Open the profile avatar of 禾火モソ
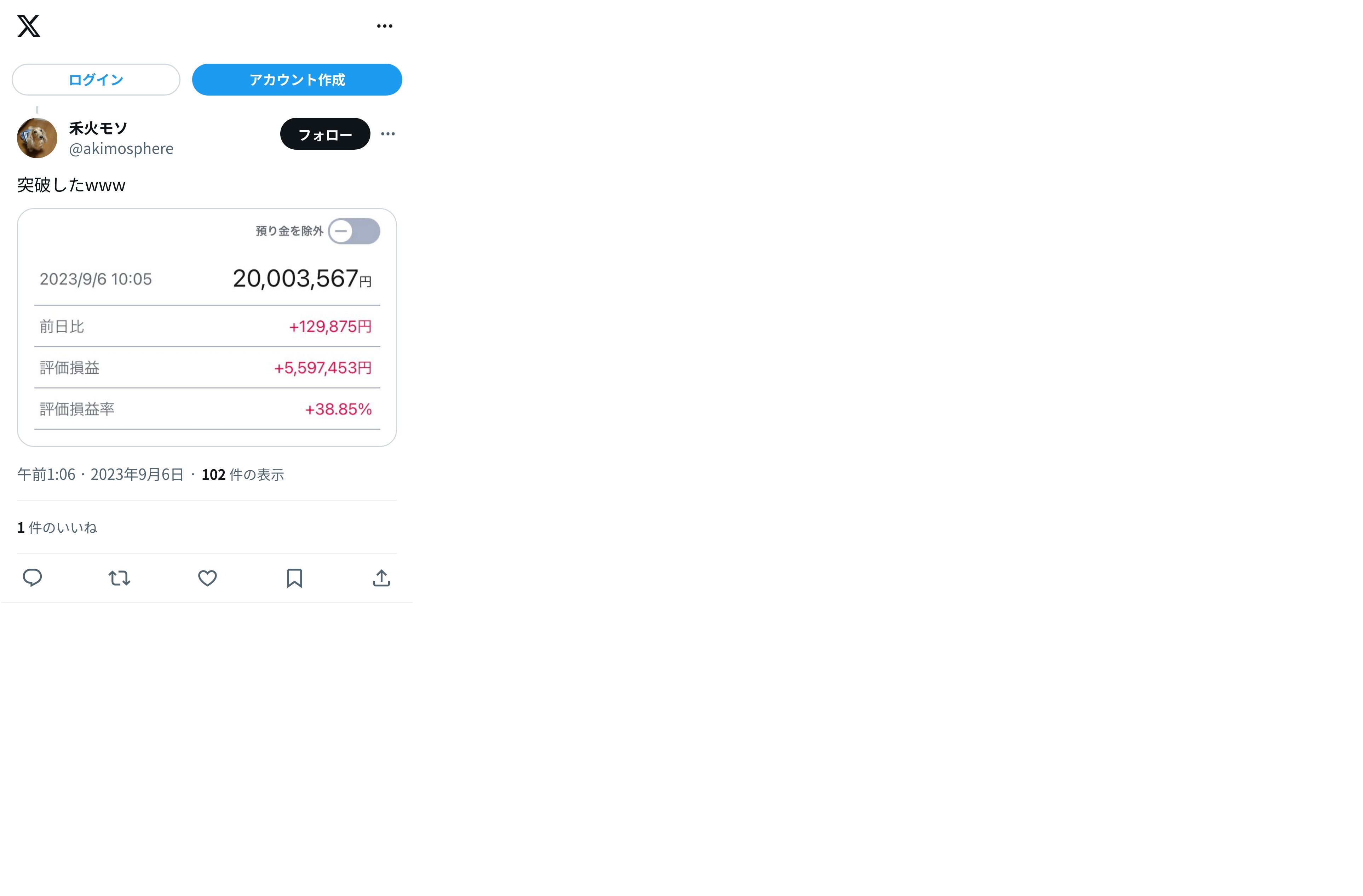This screenshot has height=896, width=1363. pos(37,138)
